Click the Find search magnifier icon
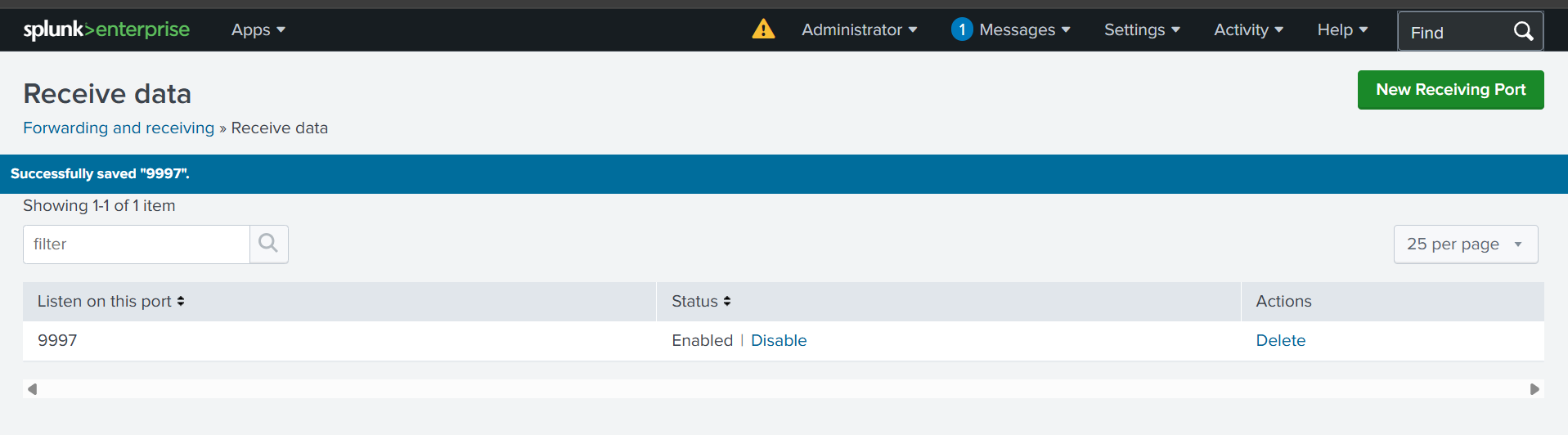This screenshot has height=435, width=1568. pyautogui.click(x=1522, y=32)
